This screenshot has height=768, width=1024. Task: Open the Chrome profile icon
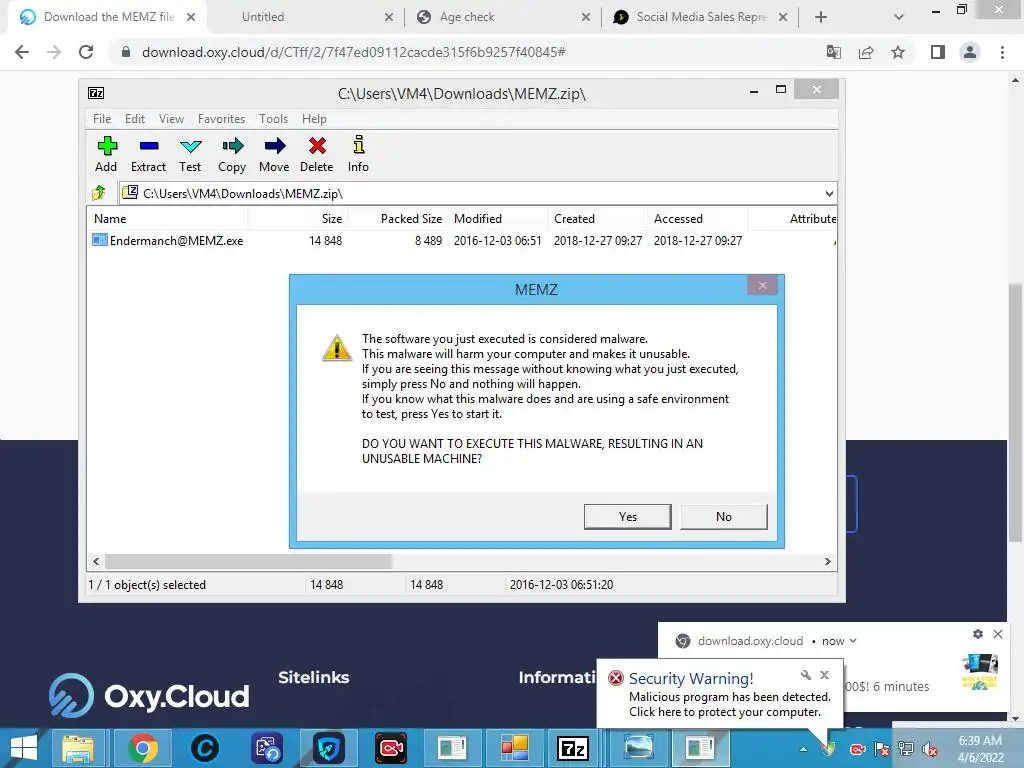tap(970, 52)
